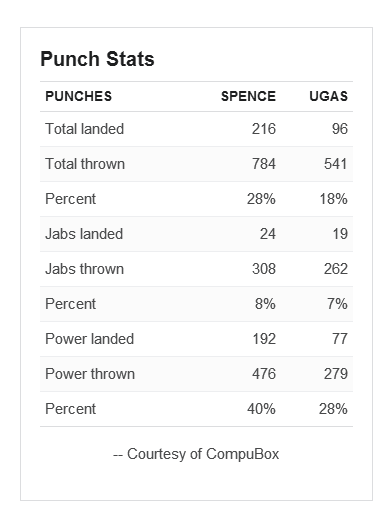Click Spence's power landed value 192
The height and width of the screenshot is (518, 390).
pyautogui.click(x=264, y=339)
